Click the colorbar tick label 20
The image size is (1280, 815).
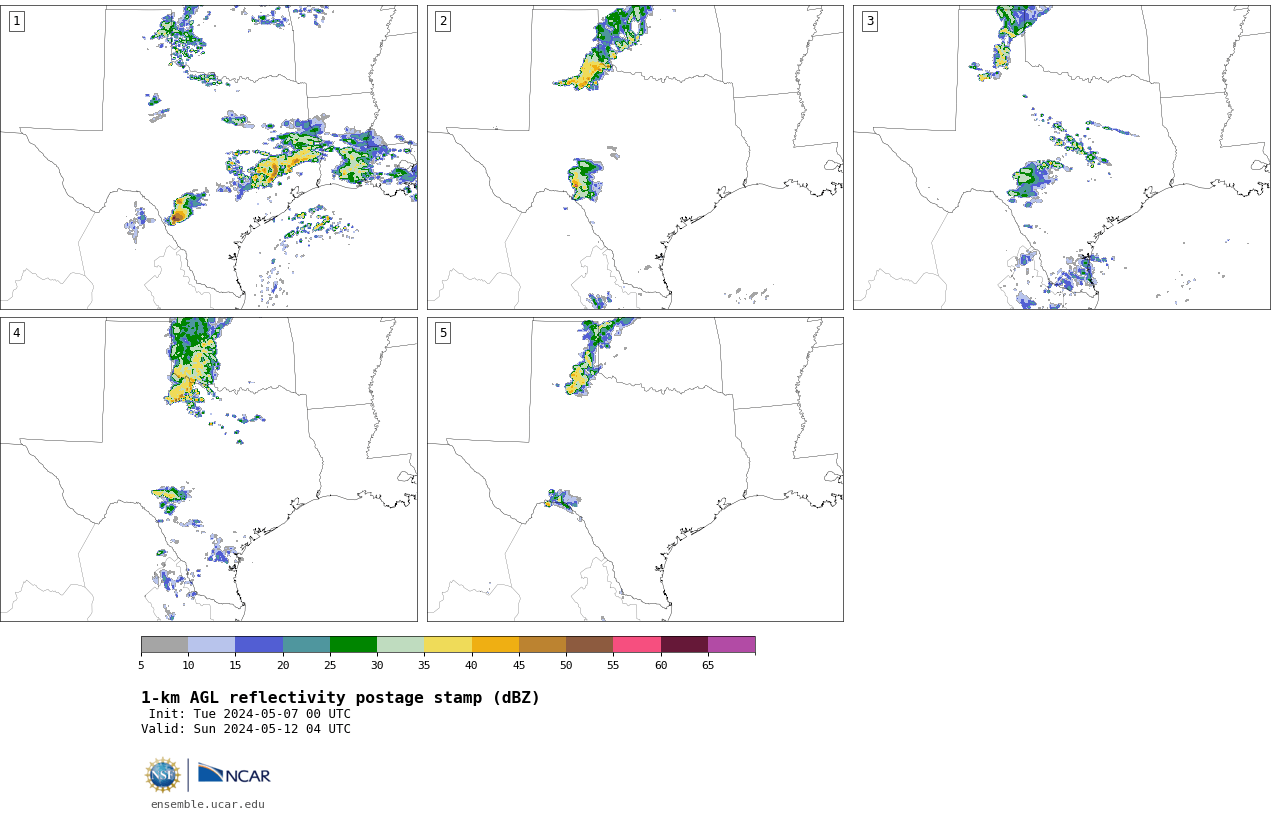pos(283,665)
